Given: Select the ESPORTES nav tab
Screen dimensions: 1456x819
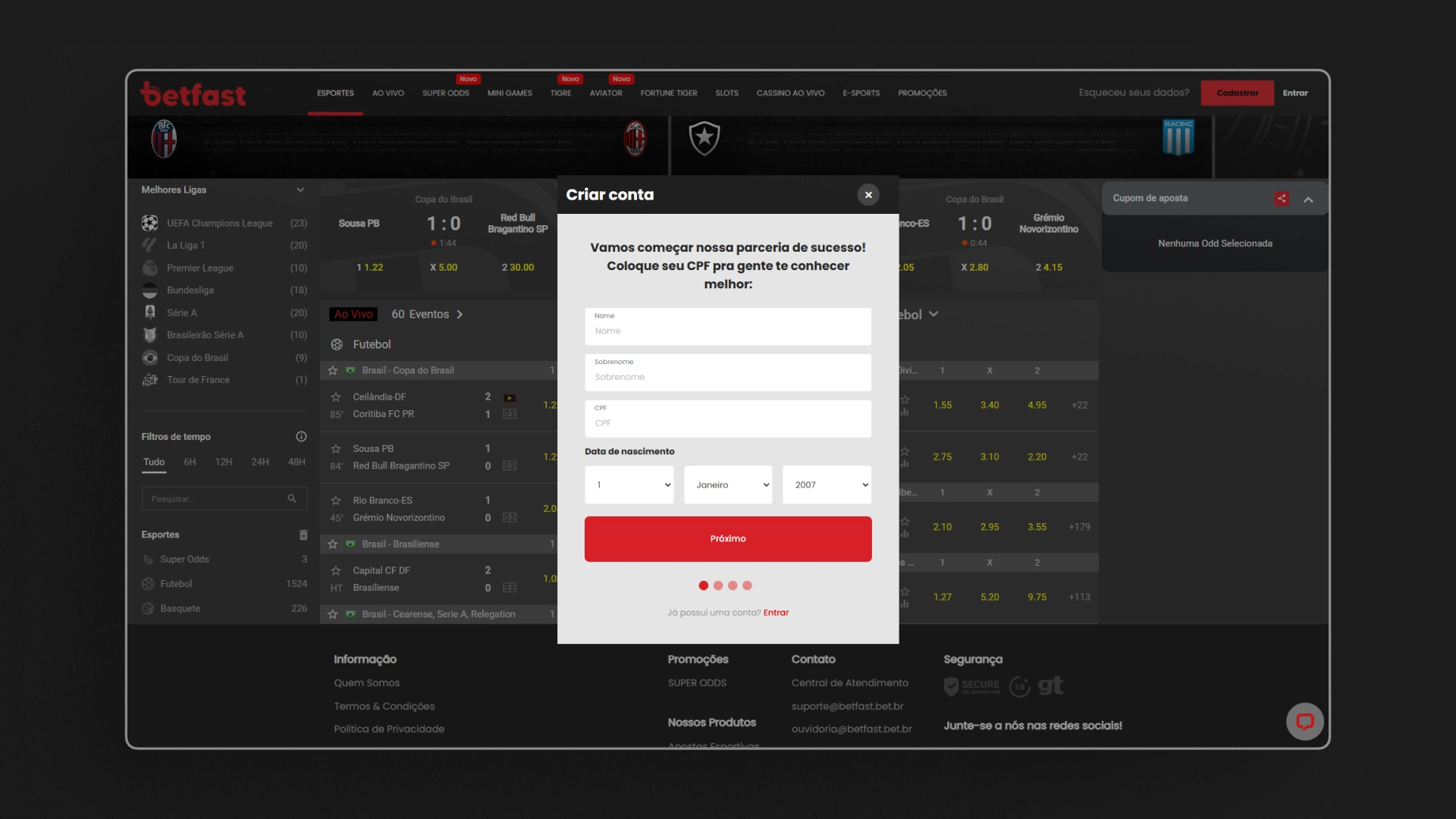Looking at the screenshot, I should pos(335,93).
